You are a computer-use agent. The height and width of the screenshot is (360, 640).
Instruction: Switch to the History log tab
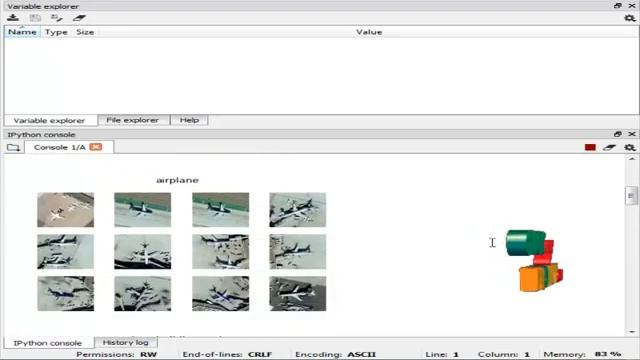pos(125,342)
